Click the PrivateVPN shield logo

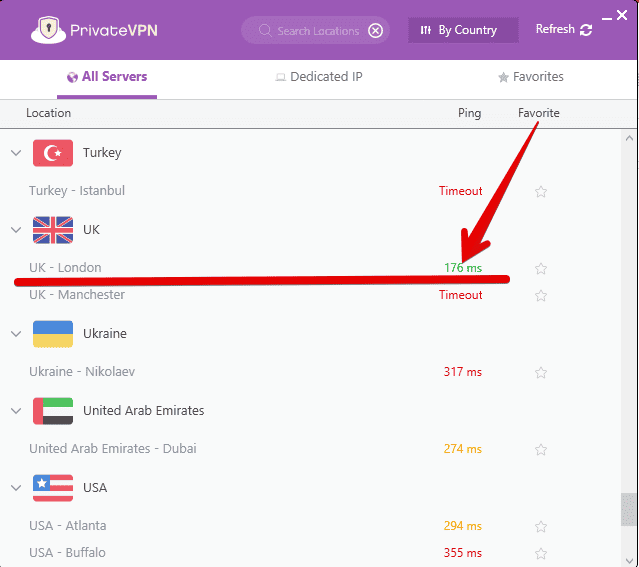point(48,30)
